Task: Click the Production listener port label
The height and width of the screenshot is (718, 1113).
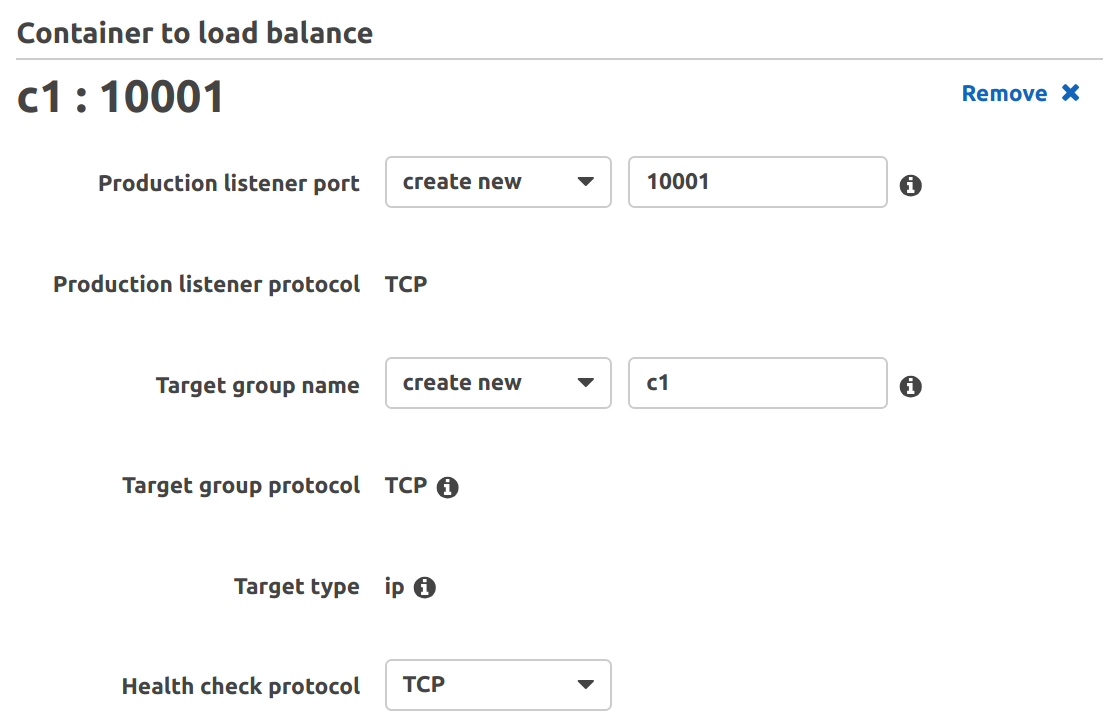Action: tap(229, 183)
